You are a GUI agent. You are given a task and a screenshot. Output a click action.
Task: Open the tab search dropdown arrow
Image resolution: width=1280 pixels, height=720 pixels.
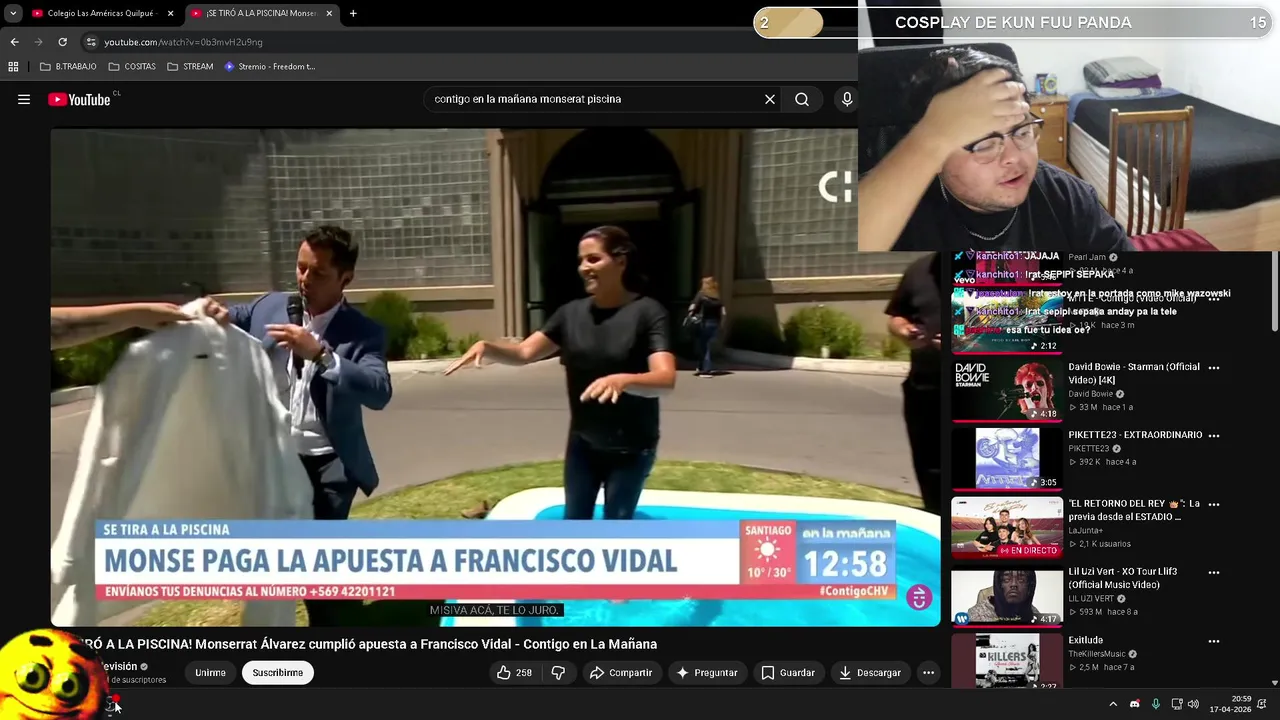click(x=13, y=13)
